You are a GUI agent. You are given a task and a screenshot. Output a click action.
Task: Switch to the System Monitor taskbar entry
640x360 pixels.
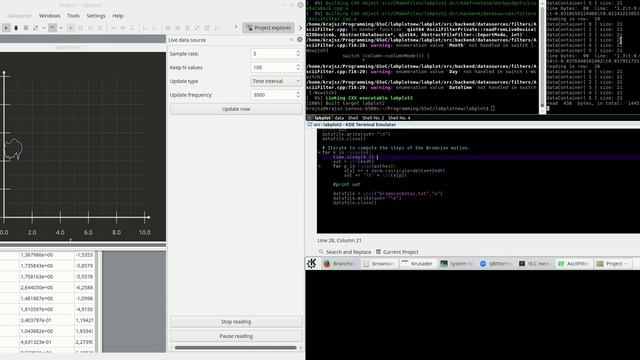pyautogui.click(x=456, y=264)
